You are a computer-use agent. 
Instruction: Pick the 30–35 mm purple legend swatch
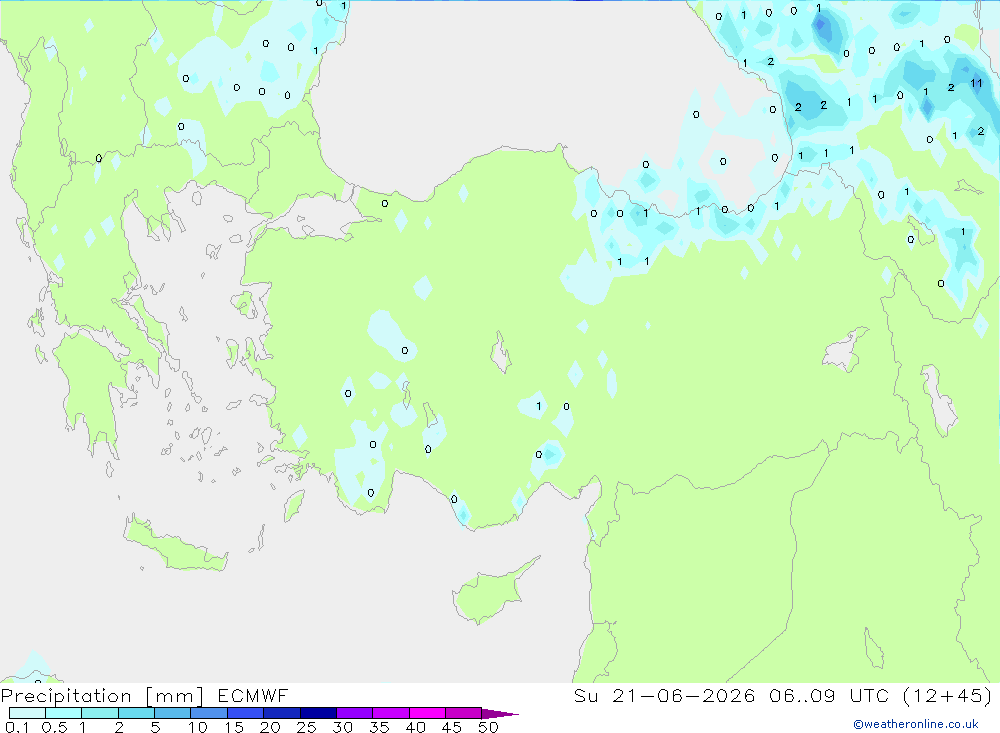(x=354, y=713)
